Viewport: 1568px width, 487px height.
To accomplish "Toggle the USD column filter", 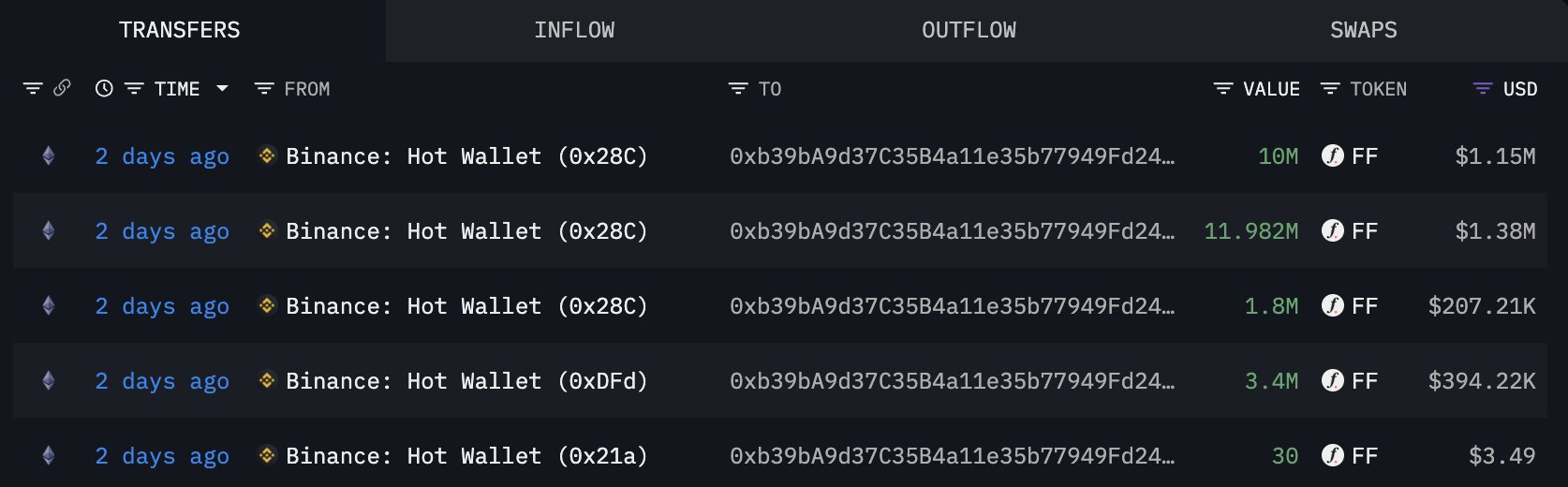I will click(1482, 89).
